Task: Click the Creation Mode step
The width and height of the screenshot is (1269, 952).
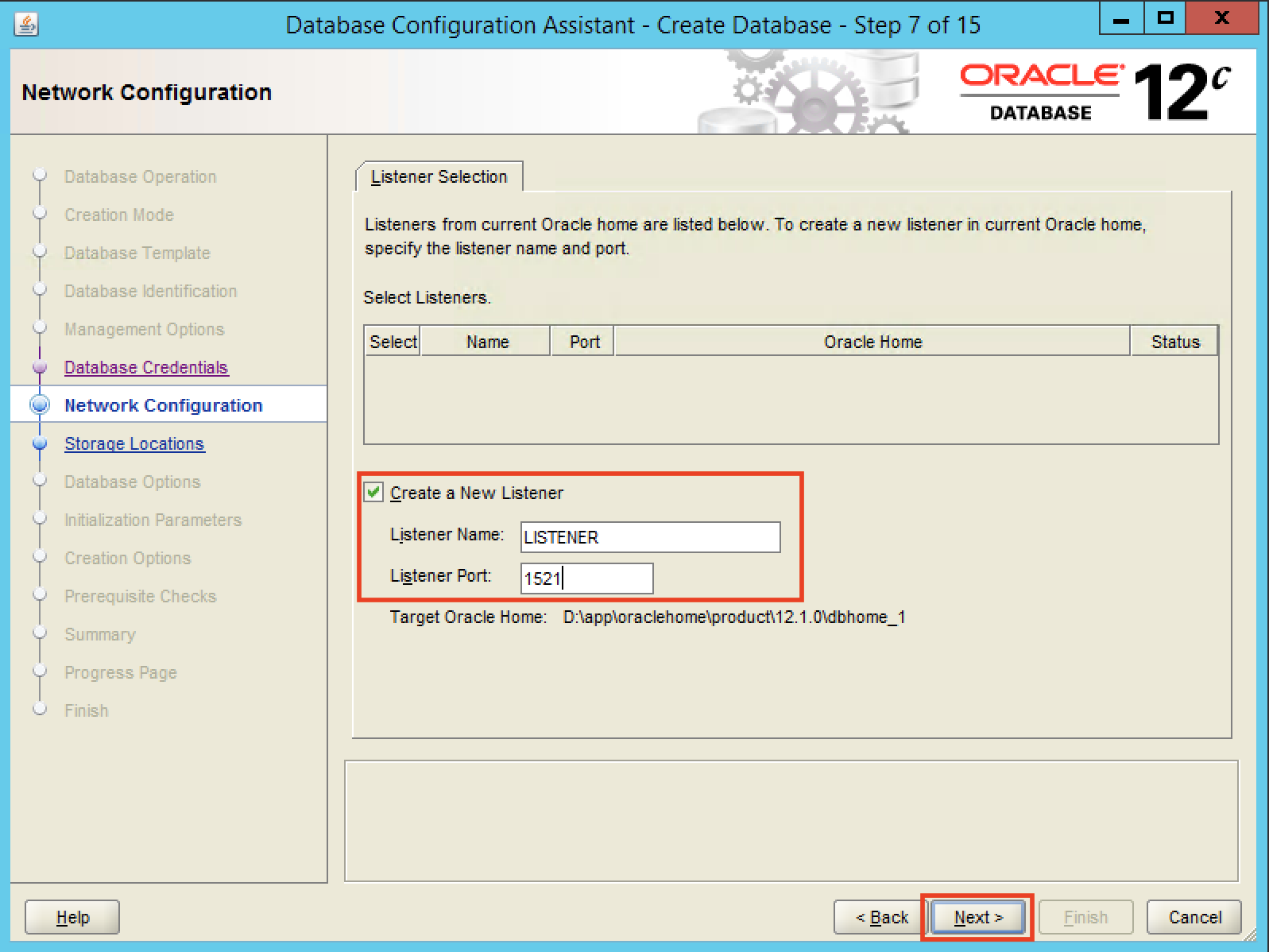Action: [119, 215]
